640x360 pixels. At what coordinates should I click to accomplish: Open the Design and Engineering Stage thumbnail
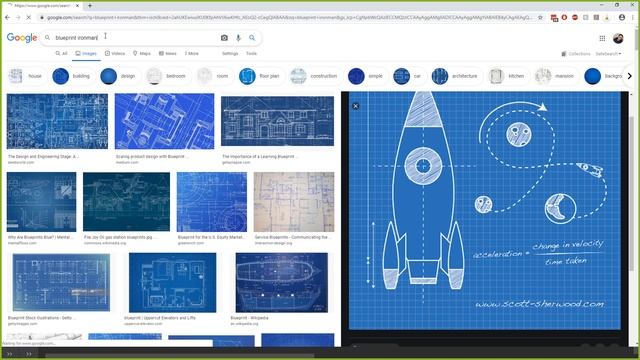(57, 121)
